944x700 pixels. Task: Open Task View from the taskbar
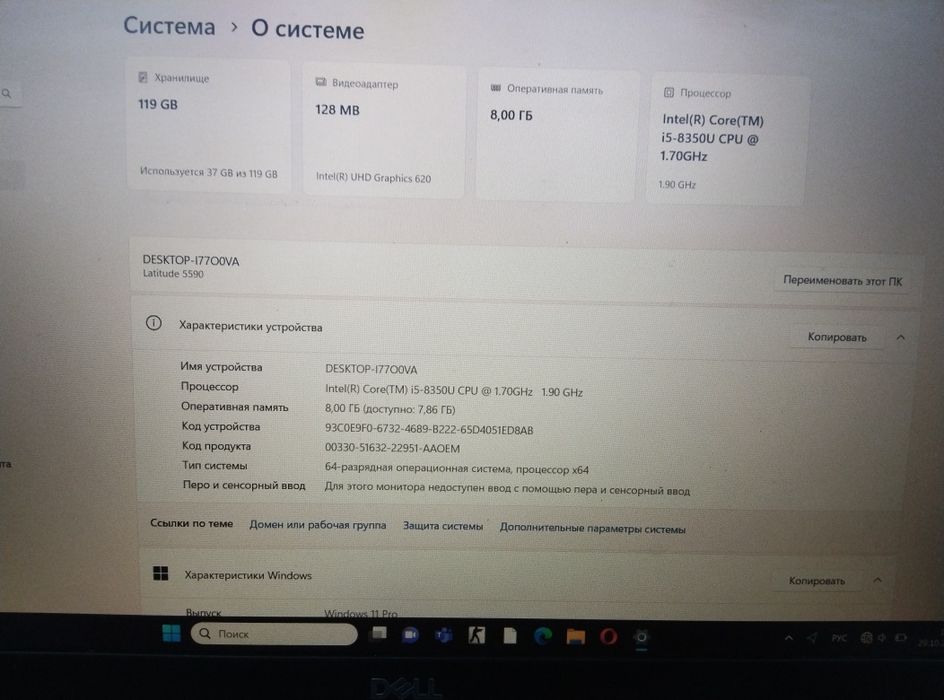pyautogui.click(x=379, y=634)
